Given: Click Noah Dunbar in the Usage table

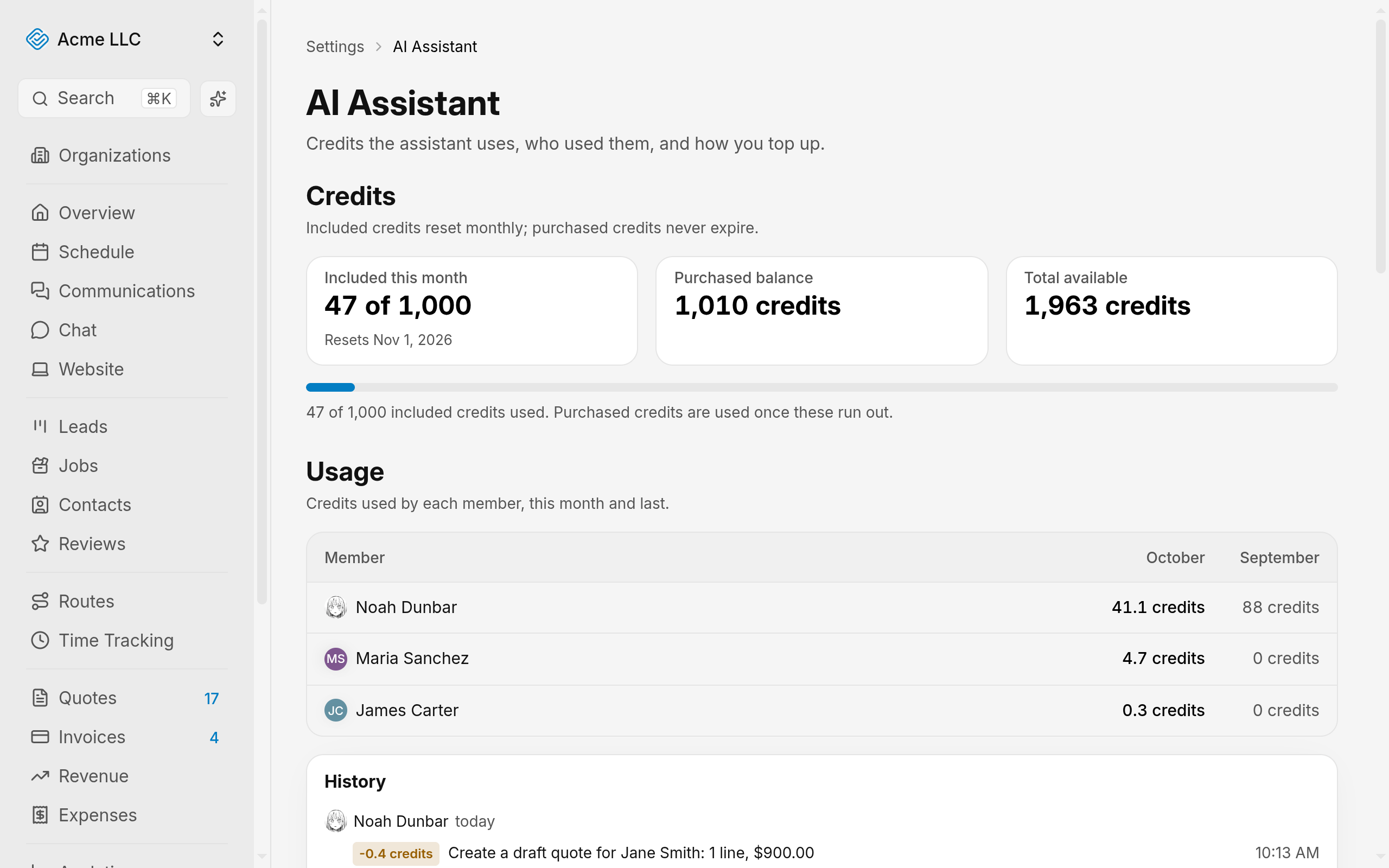Looking at the screenshot, I should coord(406,607).
